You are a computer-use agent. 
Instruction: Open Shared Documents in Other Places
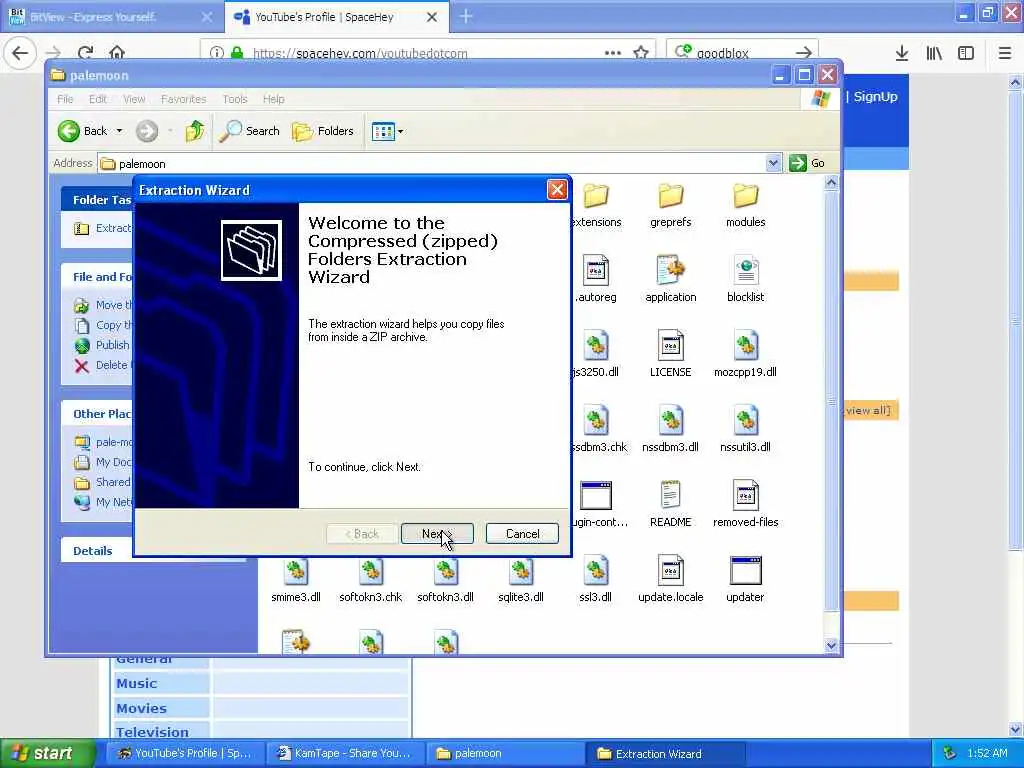[102, 482]
